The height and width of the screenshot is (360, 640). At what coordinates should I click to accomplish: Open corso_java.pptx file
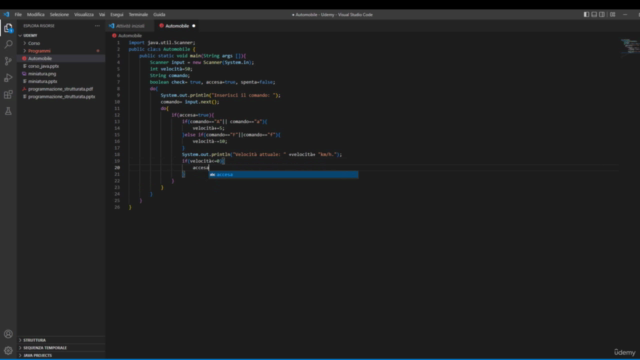61,66
